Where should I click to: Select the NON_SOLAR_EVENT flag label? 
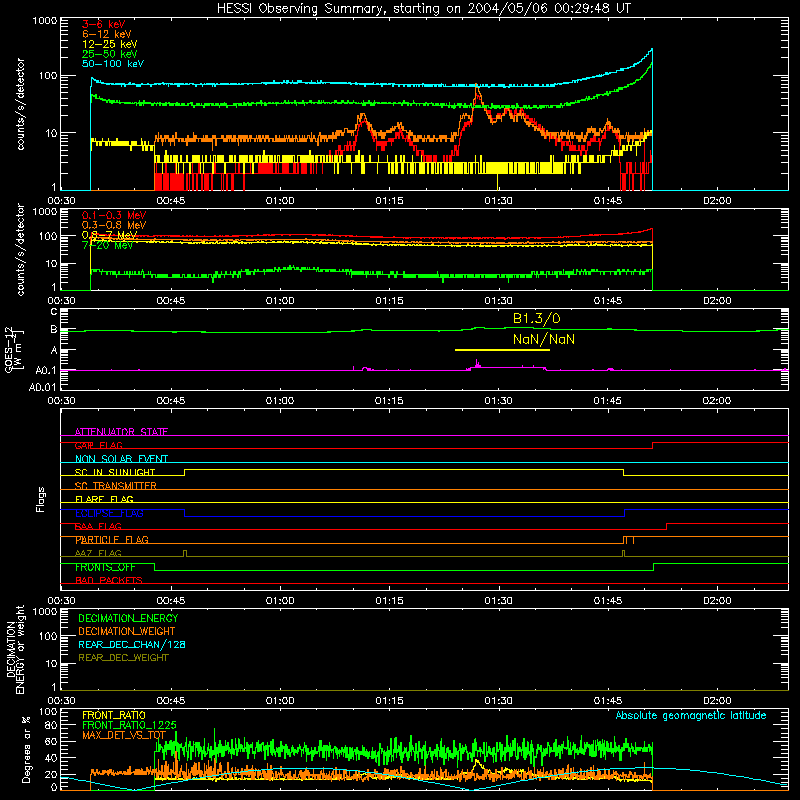(x=121, y=459)
